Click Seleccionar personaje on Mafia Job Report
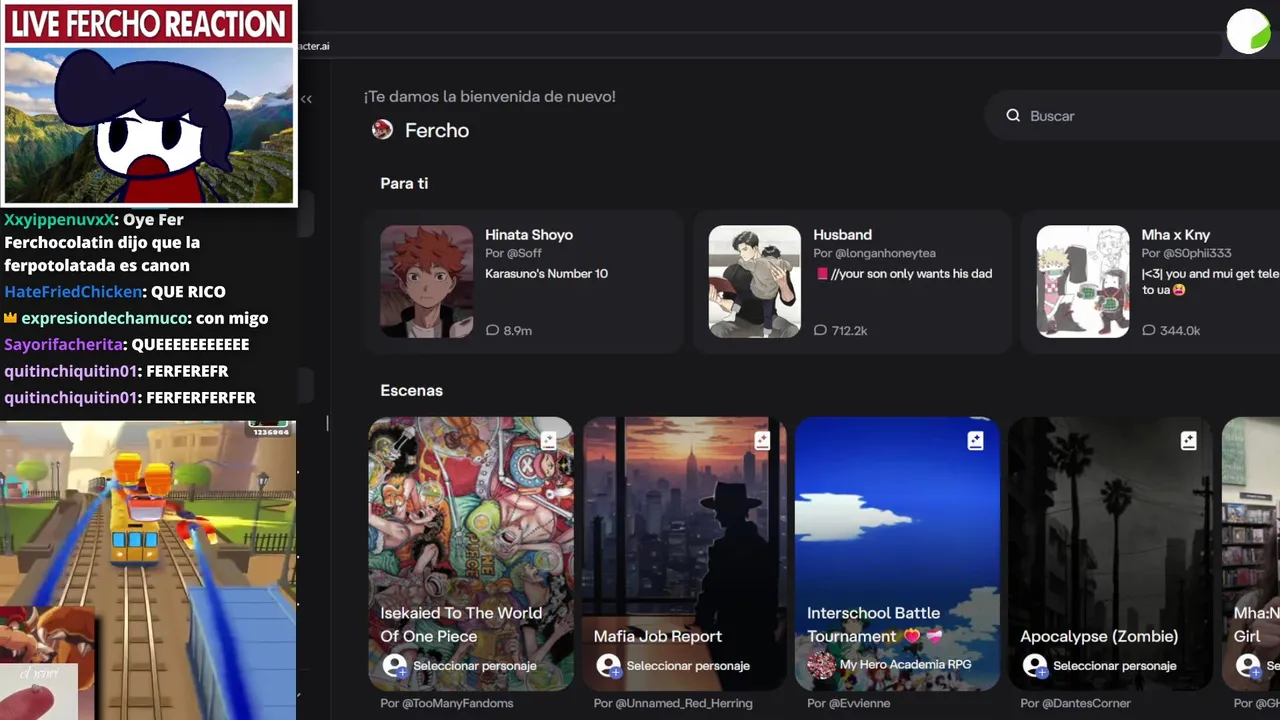This screenshot has width=1280, height=720. (x=688, y=666)
